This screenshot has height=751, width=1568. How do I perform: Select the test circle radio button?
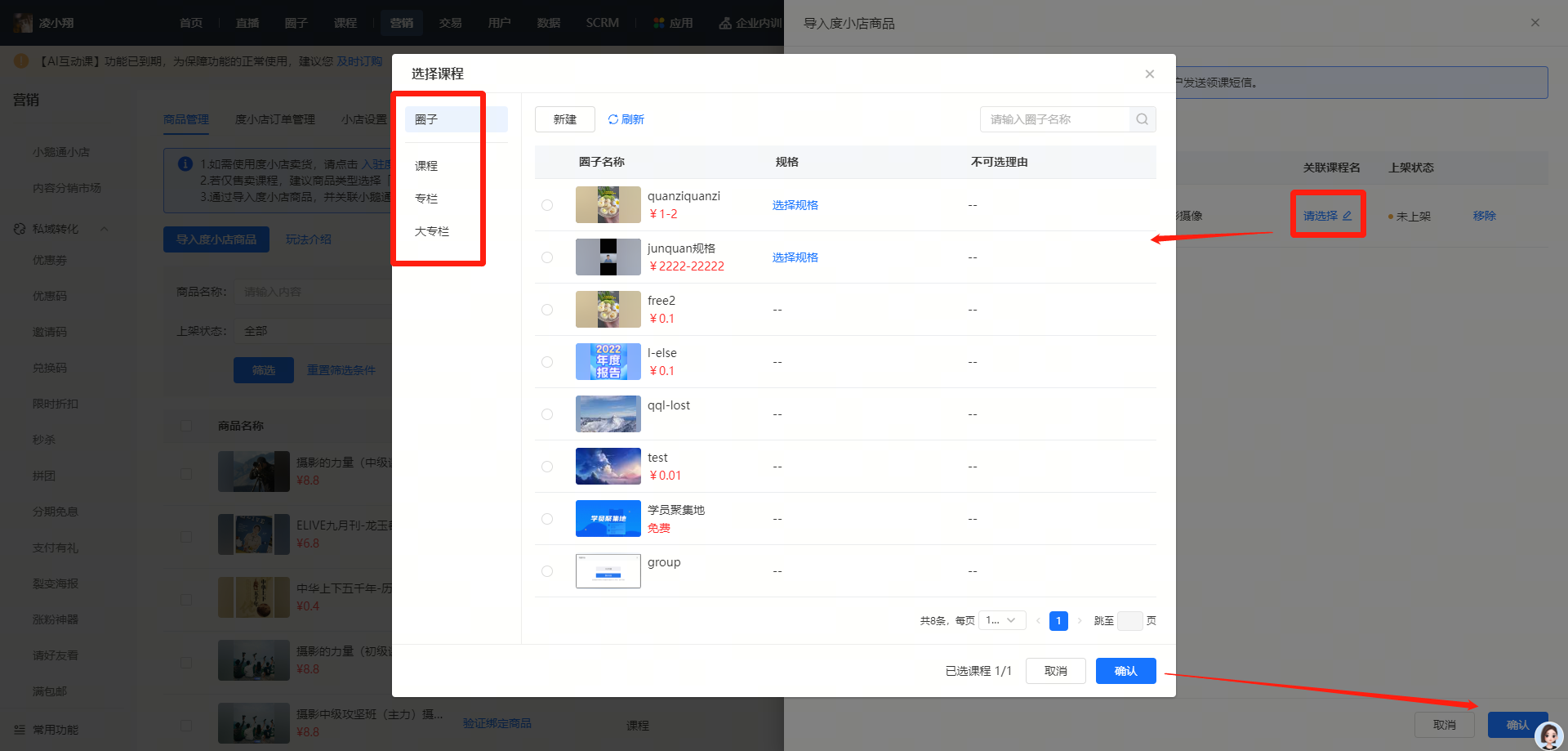547,467
